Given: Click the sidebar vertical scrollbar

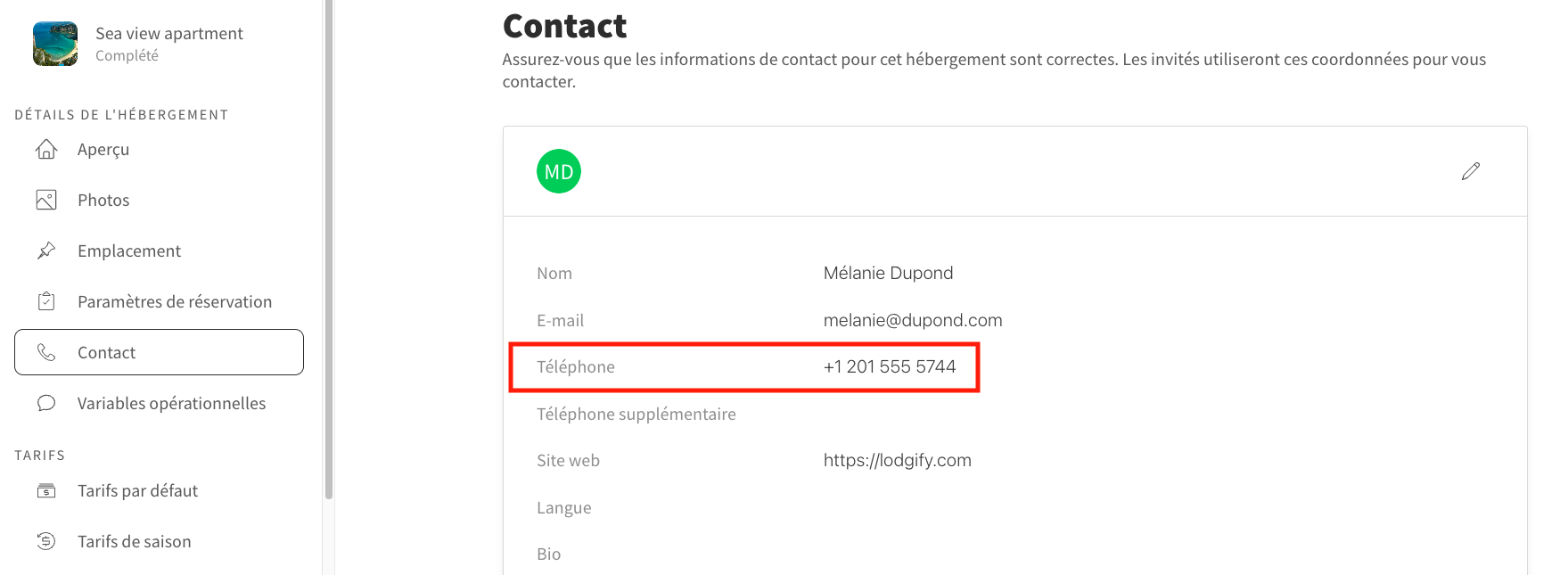Looking at the screenshot, I should [x=329, y=250].
